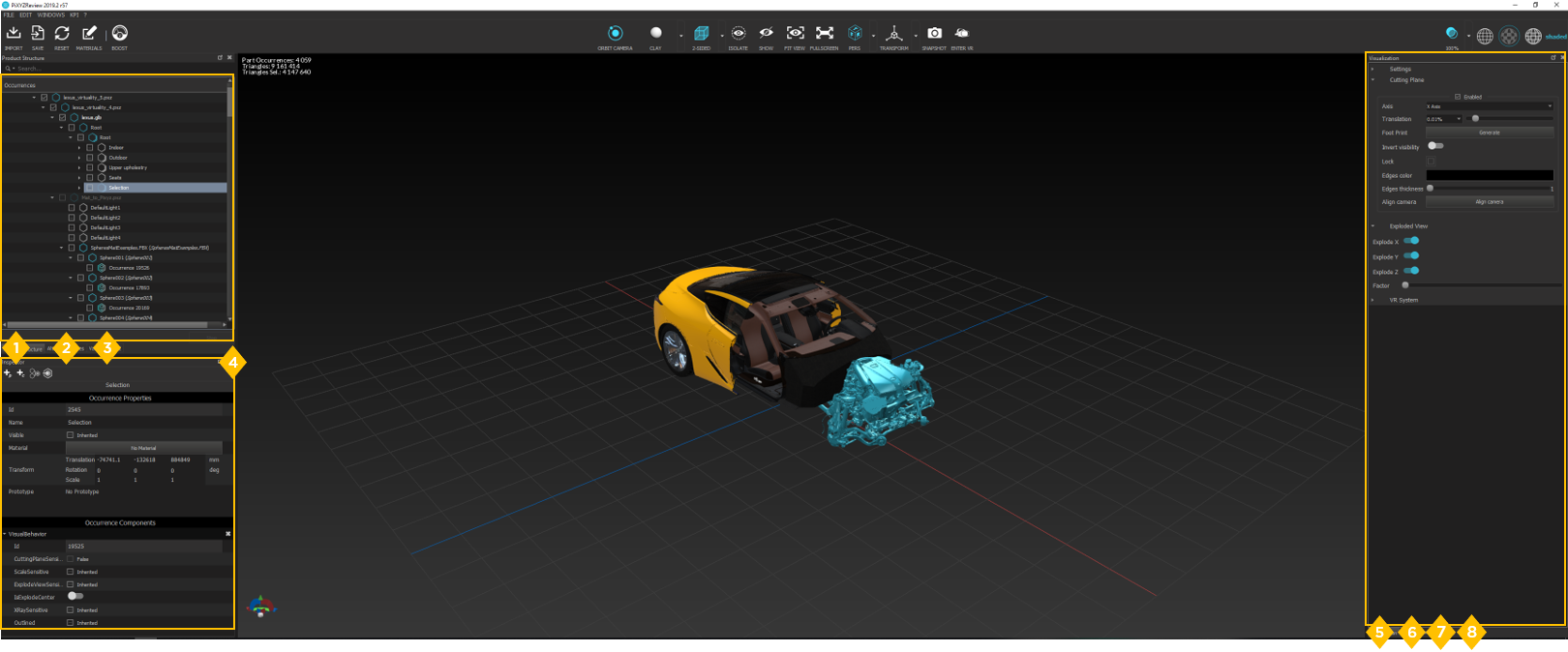Remove VisualBehavior component with its X button

tap(228, 534)
